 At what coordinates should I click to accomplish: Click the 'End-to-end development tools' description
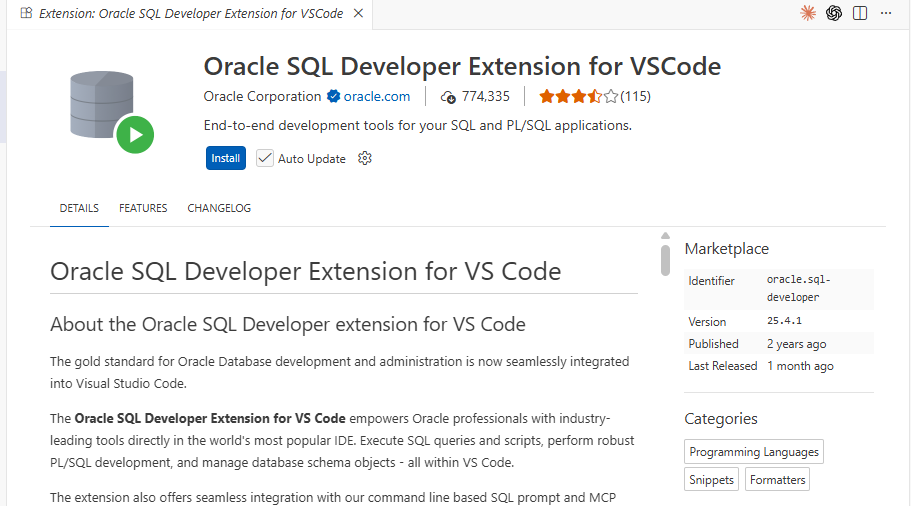pyautogui.click(x=417, y=125)
